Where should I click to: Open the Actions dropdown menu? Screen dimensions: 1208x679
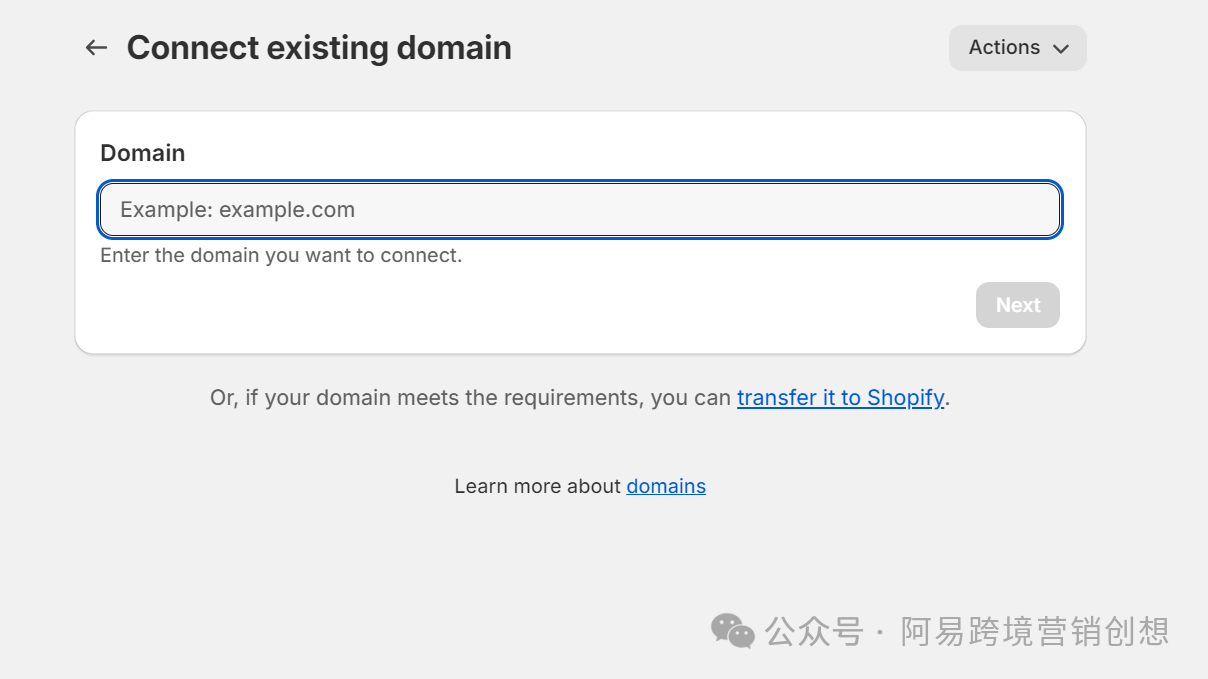click(x=1017, y=48)
